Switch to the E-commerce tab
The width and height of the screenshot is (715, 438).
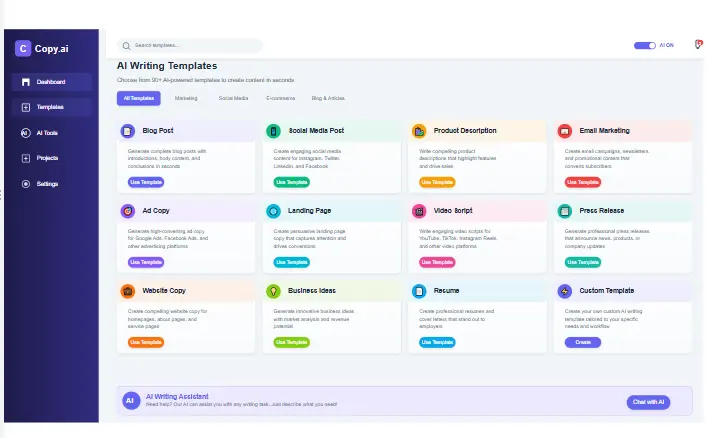point(280,98)
